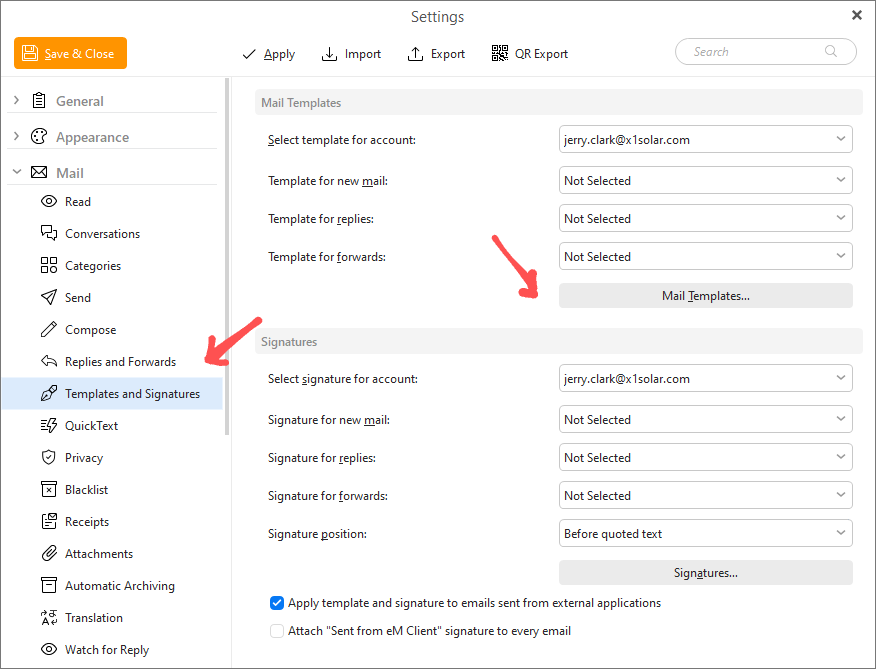The image size is (876, 669).
Task: Click the Translation icon in sidebar
Action: (x=49, y=618)
